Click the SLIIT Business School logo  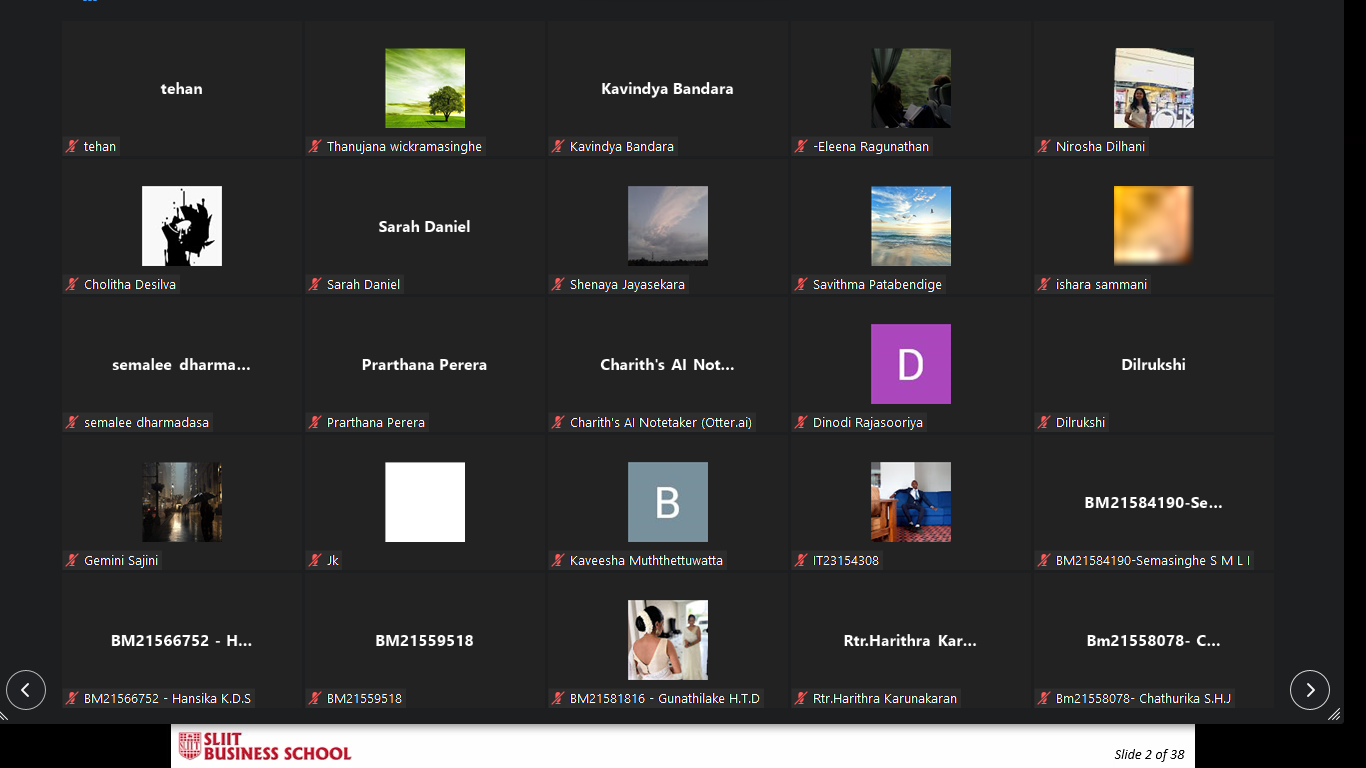tap(265, 746)
